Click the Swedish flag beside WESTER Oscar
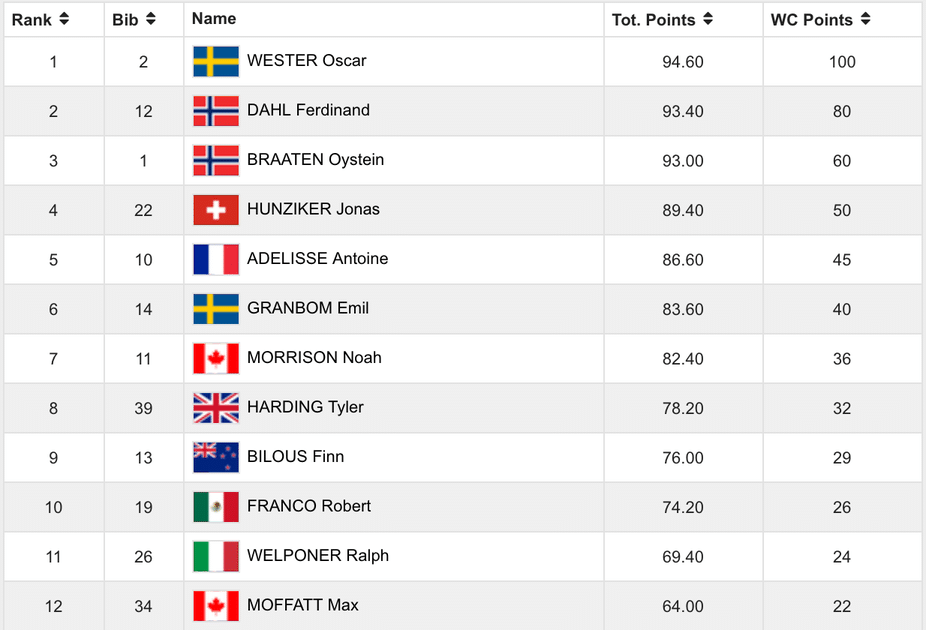The height and width of the screenshot is (630, 926). (216, 61)
